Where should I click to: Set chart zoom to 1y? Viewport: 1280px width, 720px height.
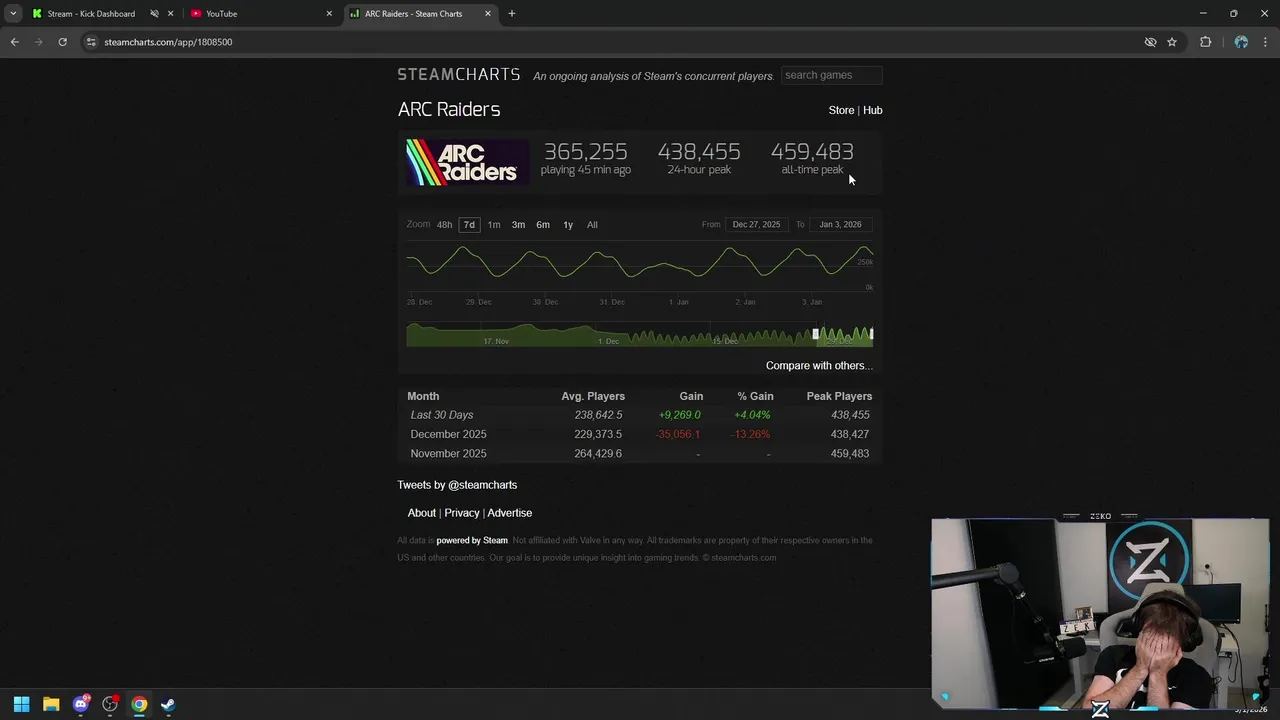pyautogui.click(x=568, y=225)
